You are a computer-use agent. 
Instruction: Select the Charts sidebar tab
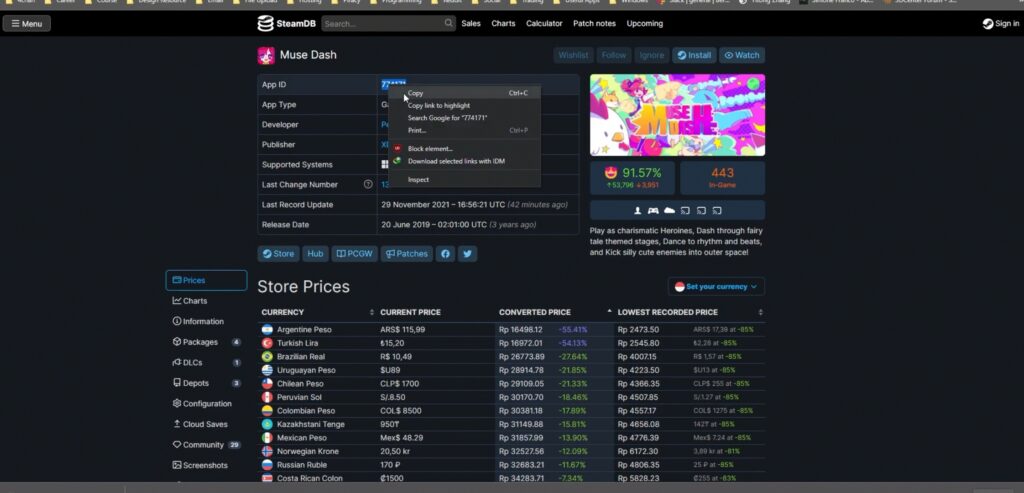[206, 301]
